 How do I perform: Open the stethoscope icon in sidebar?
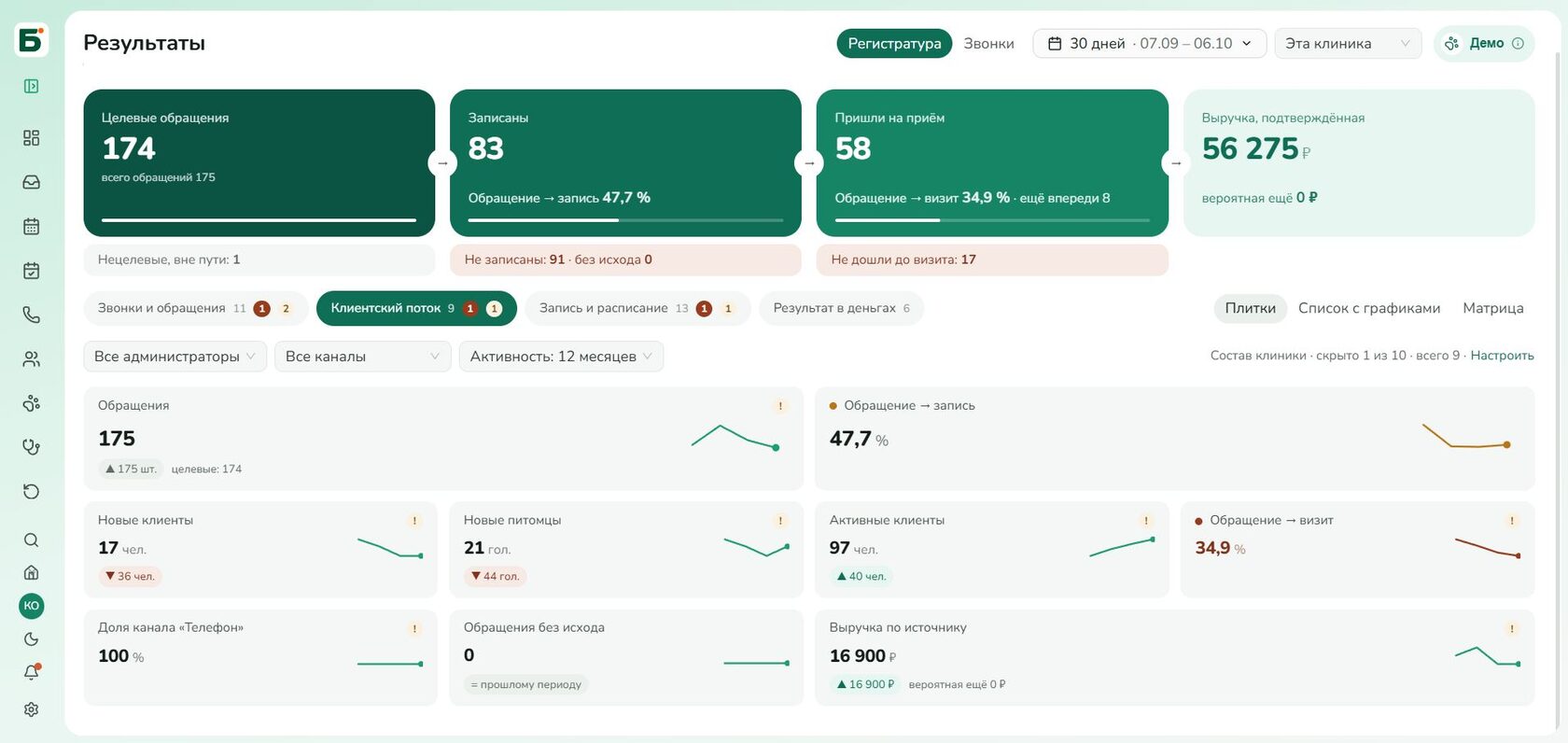click(31, 447)
